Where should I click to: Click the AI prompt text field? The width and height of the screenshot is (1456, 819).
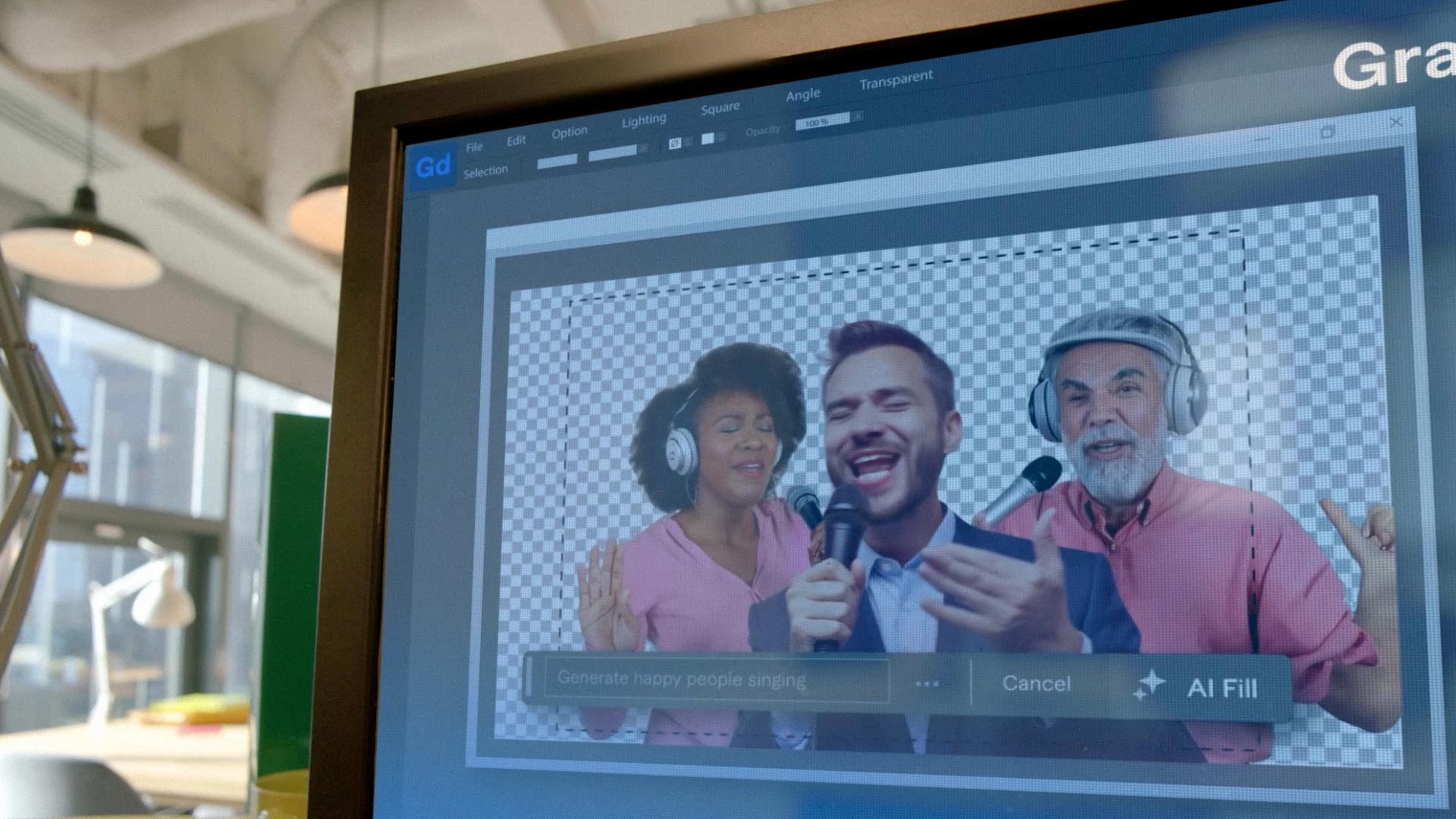pos(716,679)
